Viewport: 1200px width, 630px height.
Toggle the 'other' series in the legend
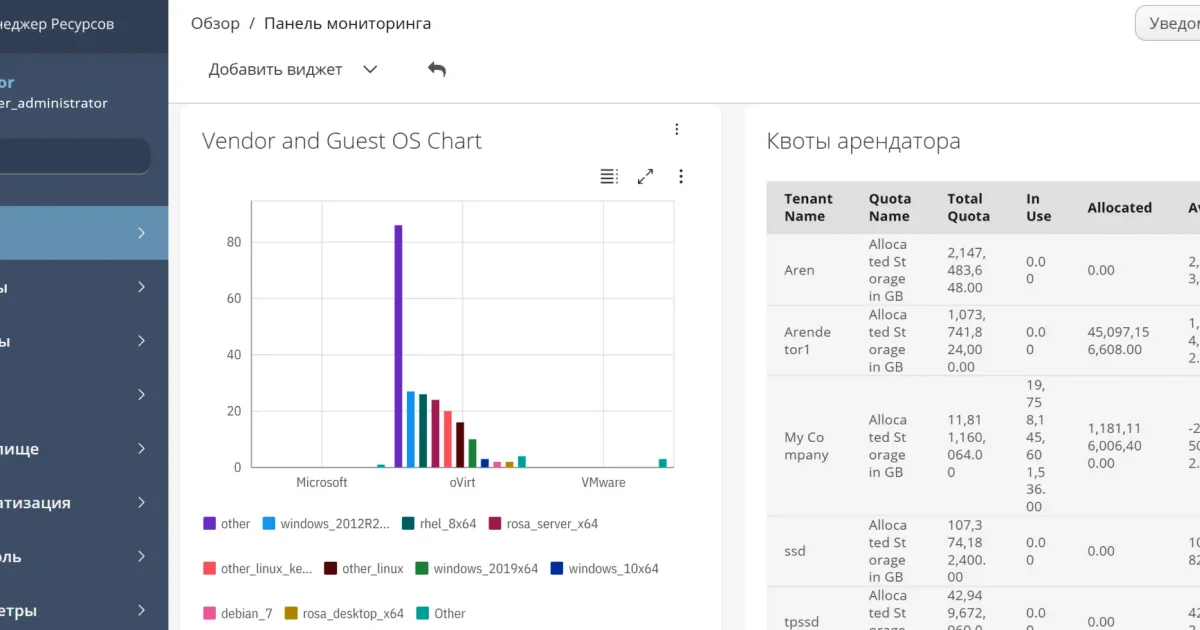point(227,523)
